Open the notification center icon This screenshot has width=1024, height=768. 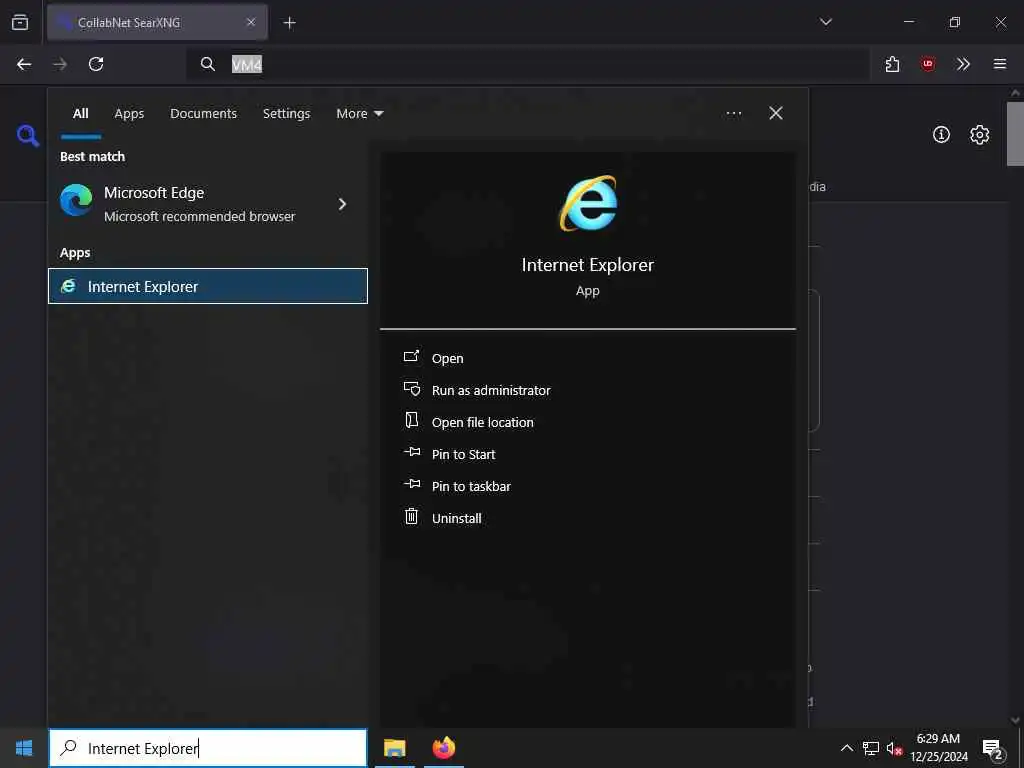pos(993,749)
